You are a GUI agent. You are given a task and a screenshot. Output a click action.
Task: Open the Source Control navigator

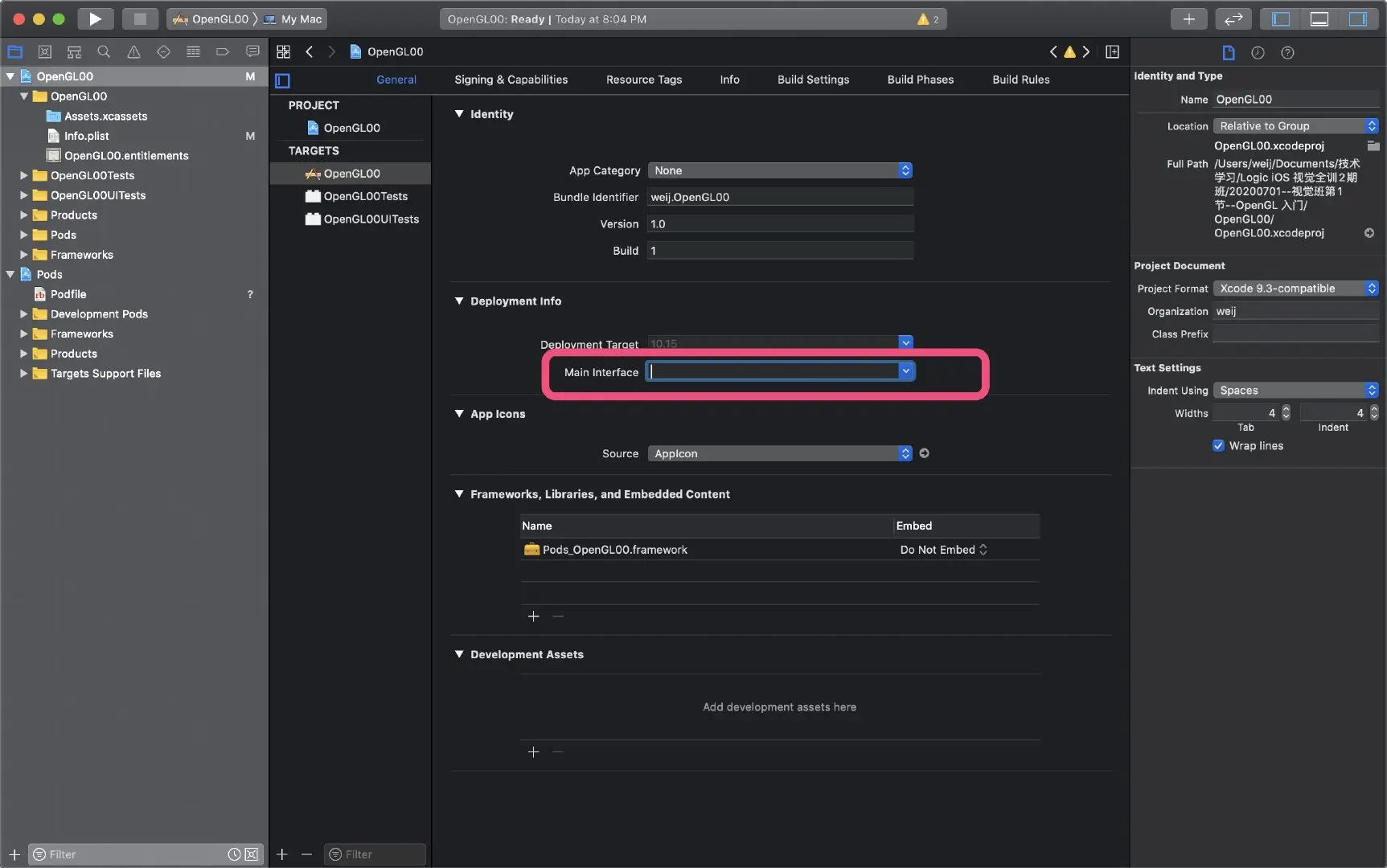(45, 51)
